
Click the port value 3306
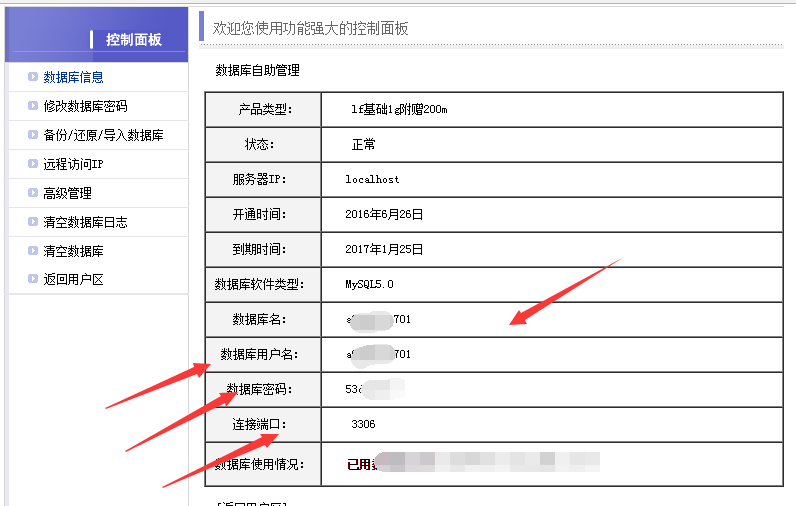click(x=363, y=424)
